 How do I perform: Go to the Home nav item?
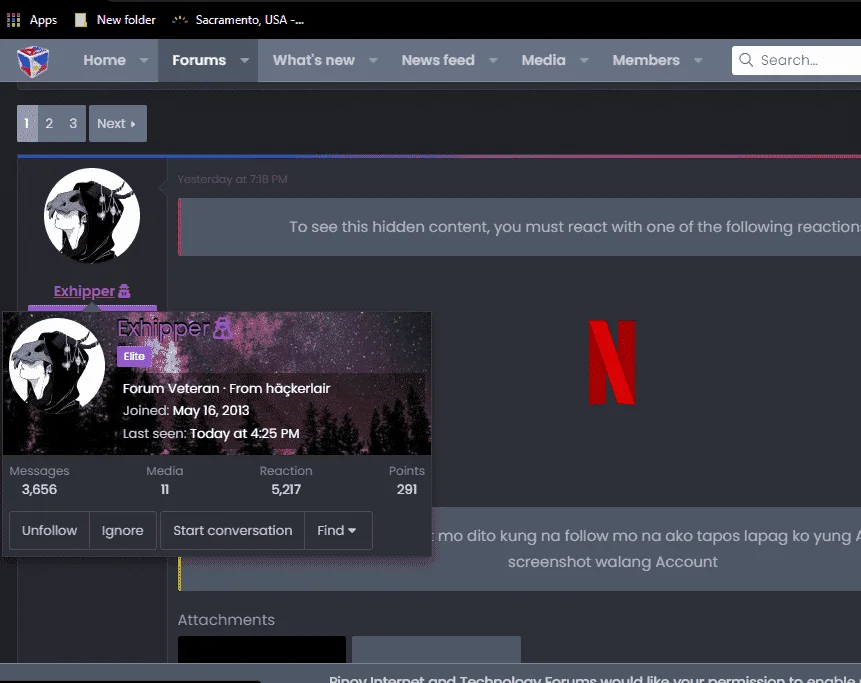(x=104, y=60)
